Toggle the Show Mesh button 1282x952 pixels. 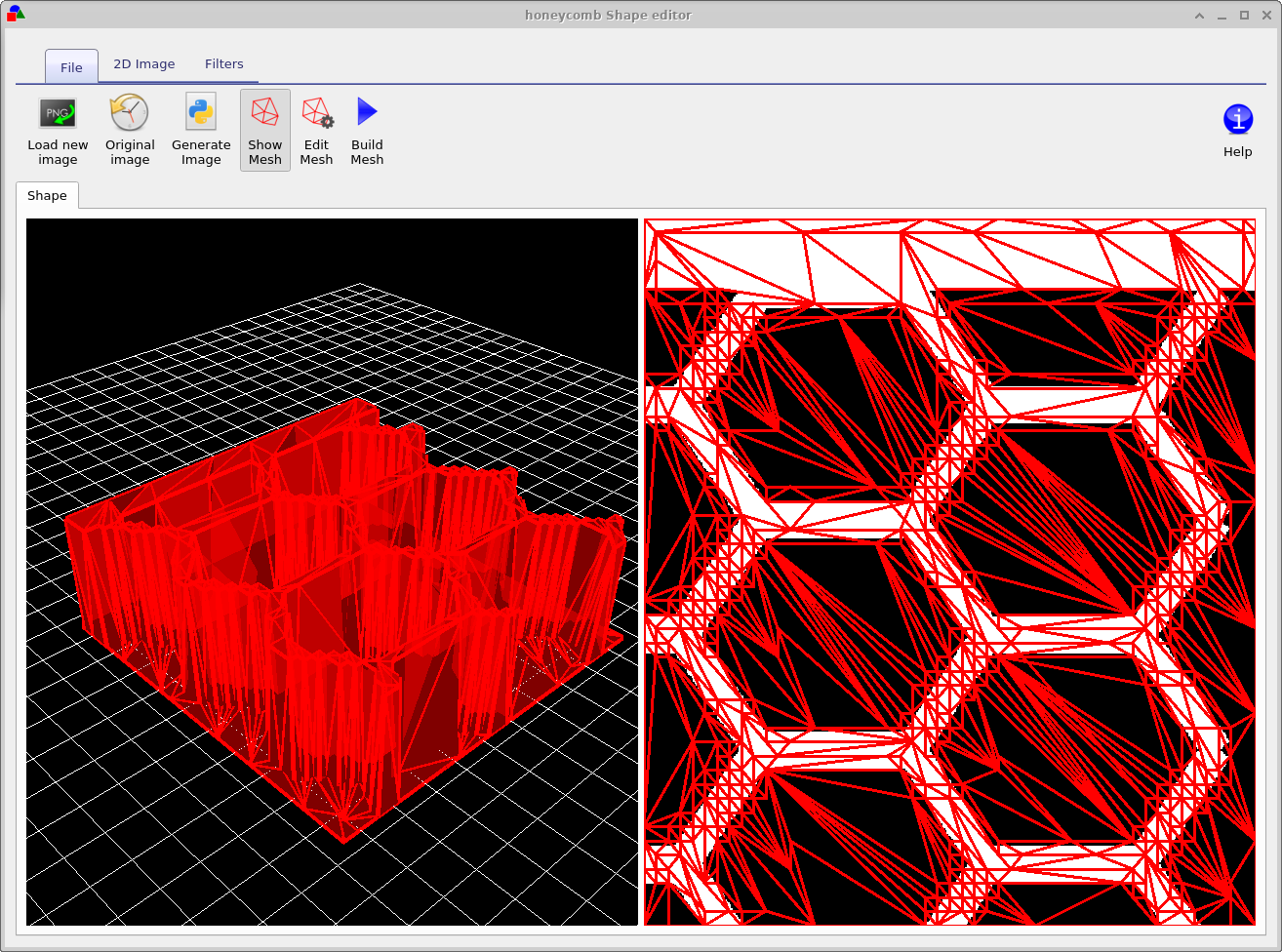(265, 131)
